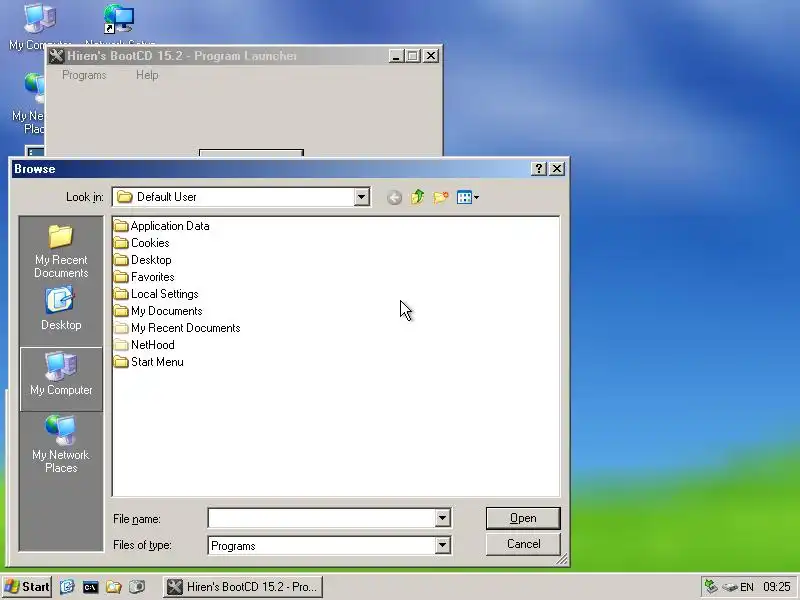The width and height of the screenshot is (800, 600).
Task: Open Programs menu in Hiren's launcher
Action: click(x=84, y=75)
